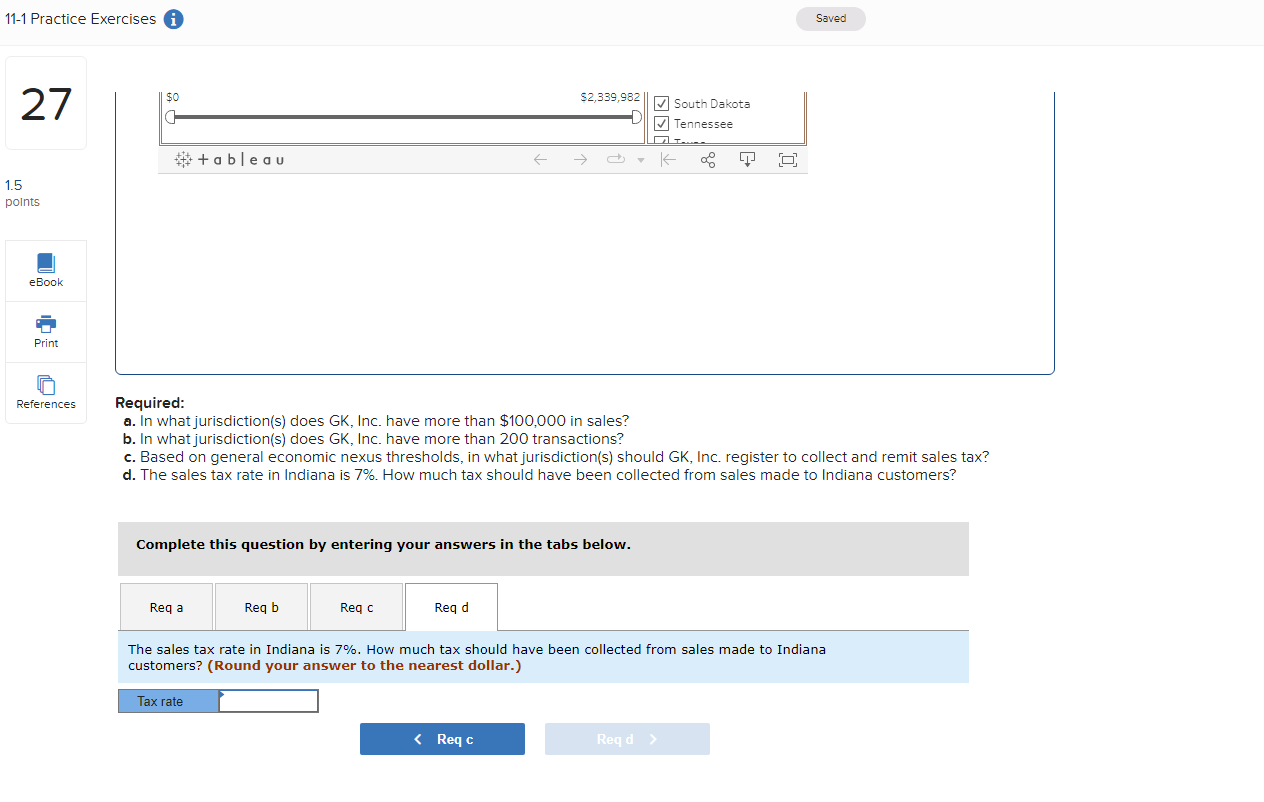Click the $0 slider minimum value
The width and height of the screenshot is (1264, 802).
[173, 97]
